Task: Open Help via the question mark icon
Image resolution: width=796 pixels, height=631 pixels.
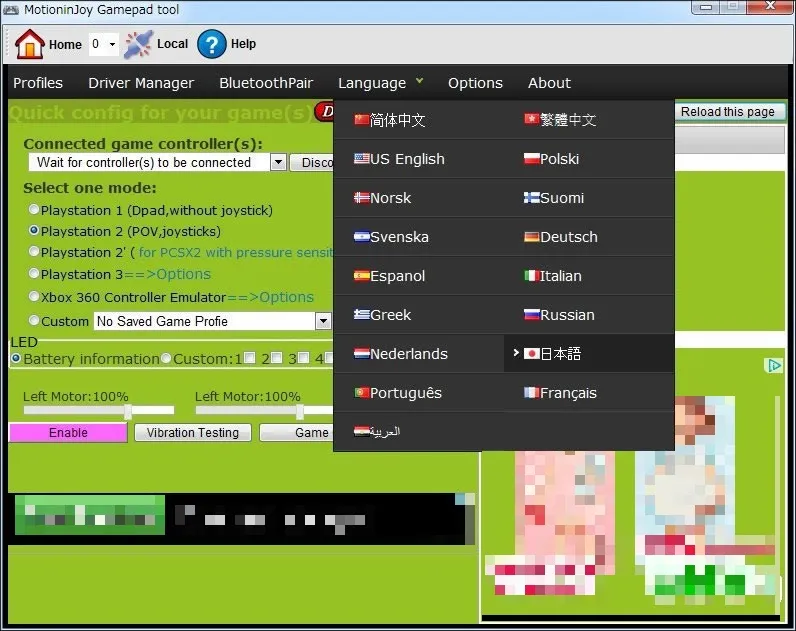Action: [x=212, y=44]
